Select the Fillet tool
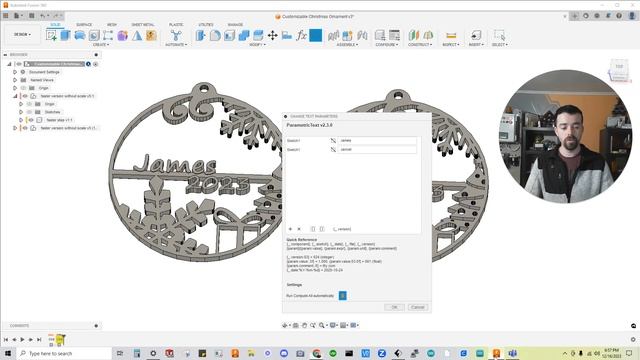This screenshot has height=360, width=640. click(x=215, y=36)
